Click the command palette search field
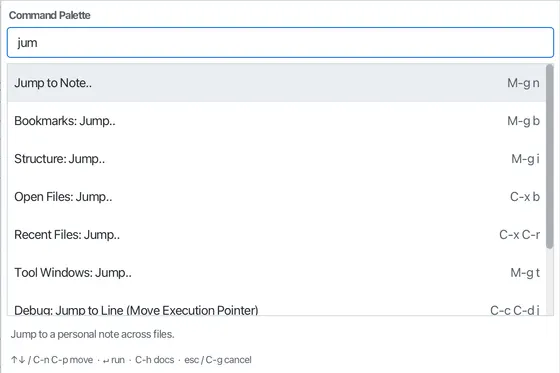 tap(280, 43)
